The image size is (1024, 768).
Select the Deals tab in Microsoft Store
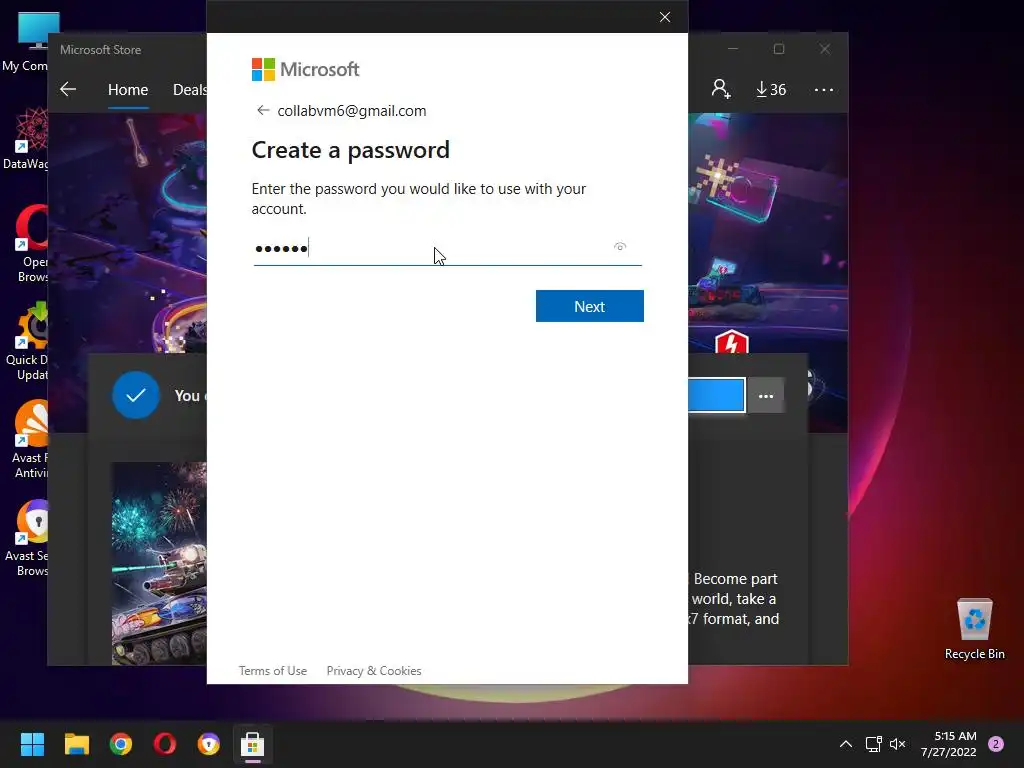(189, 89)
